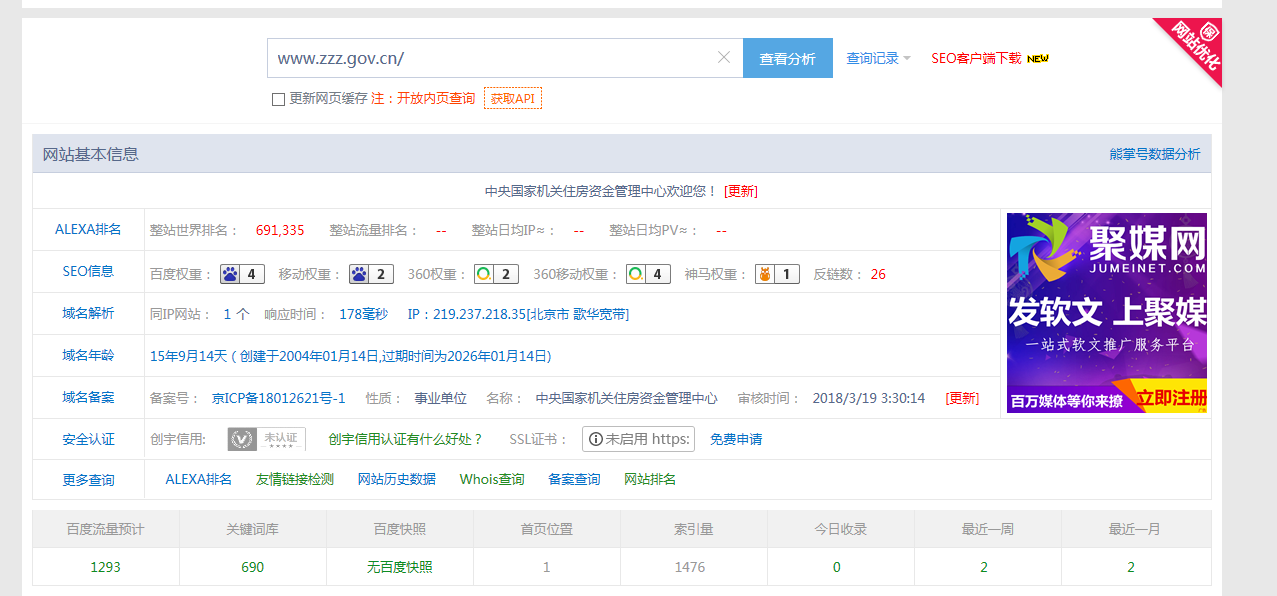This screenshot has height=596, width=1277.
Task: Toggle the 更新网页缓存 checkbox
Action: pos(279,99)
